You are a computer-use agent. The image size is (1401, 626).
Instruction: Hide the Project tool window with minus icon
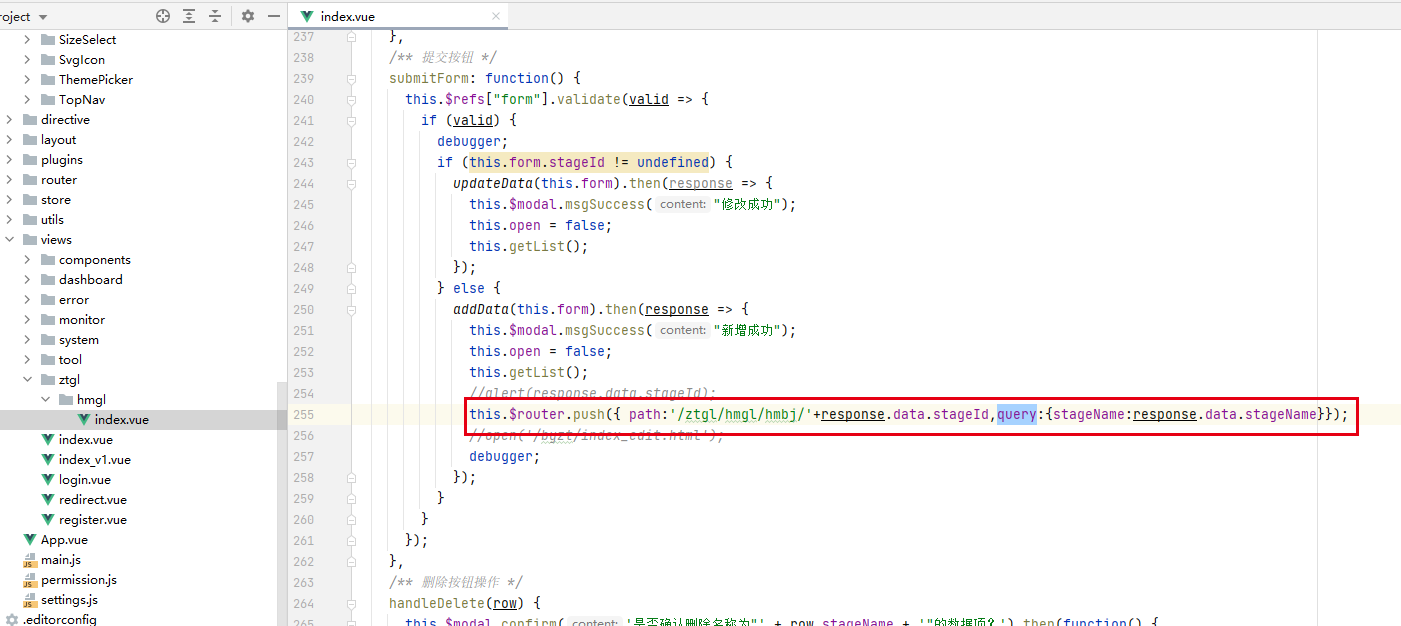[x=273, y=16]
